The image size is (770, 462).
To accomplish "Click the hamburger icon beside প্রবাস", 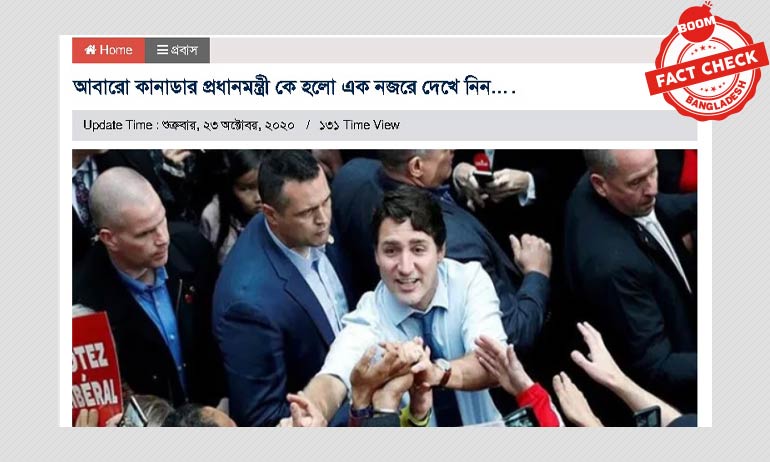I will coord(163,50).
